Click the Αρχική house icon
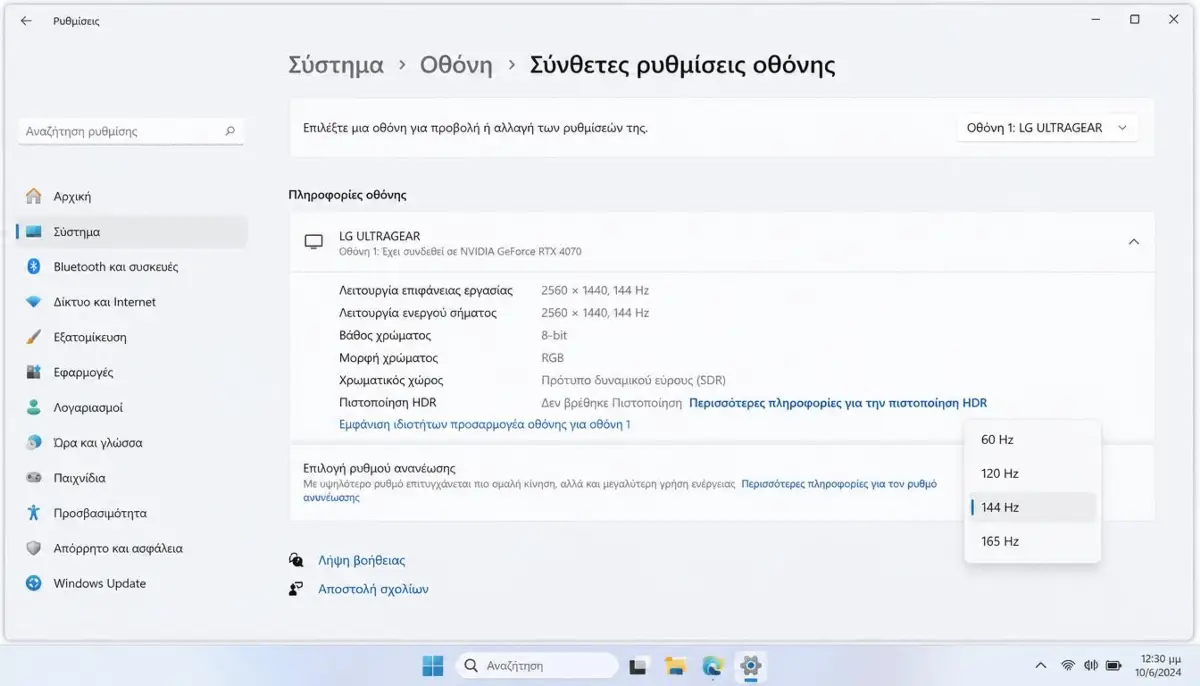The height and width of the screenshot is (686, 1200). click(x=34, y=196)
